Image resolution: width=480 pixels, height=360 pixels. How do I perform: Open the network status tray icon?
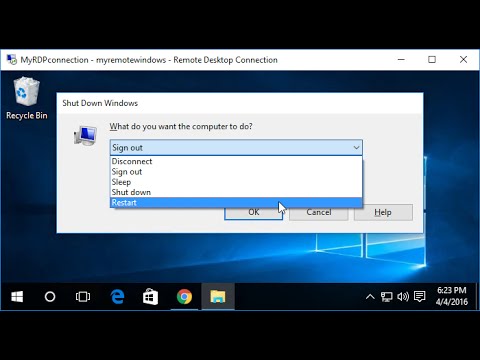click(387, 296)
